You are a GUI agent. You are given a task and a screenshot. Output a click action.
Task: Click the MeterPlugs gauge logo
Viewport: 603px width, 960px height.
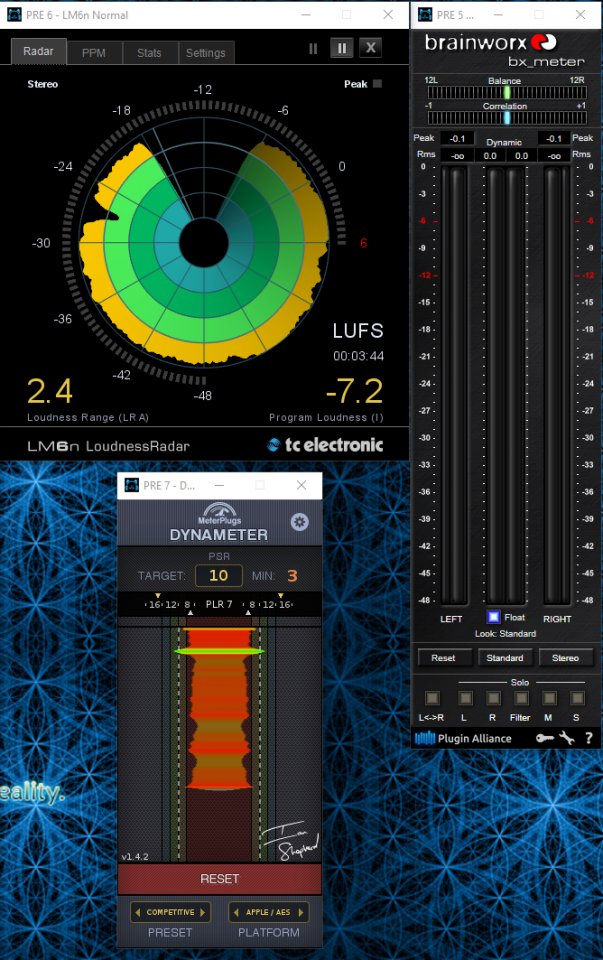219,514
